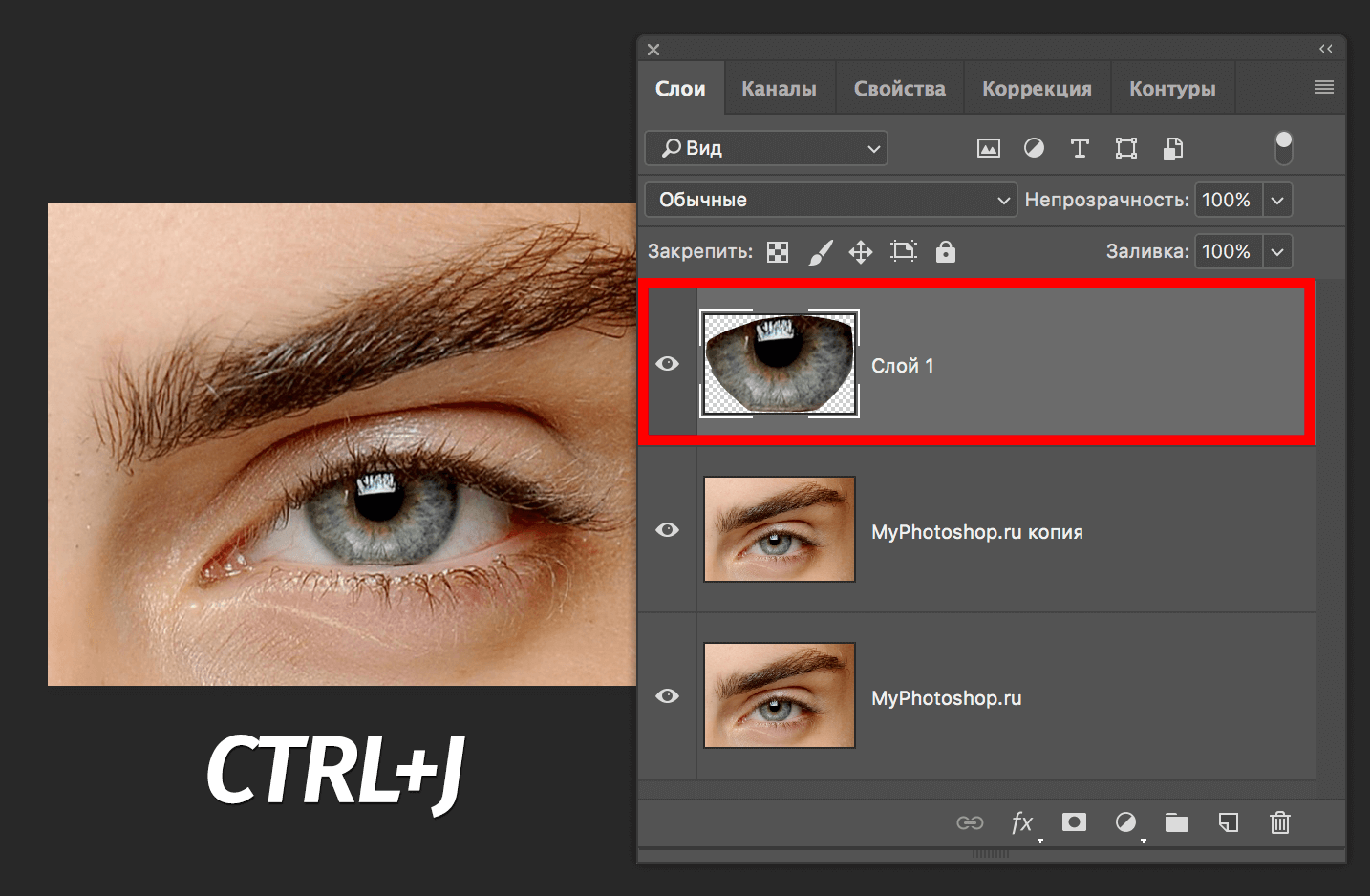Click the create new layer icon
Viewport: 1370px width, 896px height.
point(1228,822)
